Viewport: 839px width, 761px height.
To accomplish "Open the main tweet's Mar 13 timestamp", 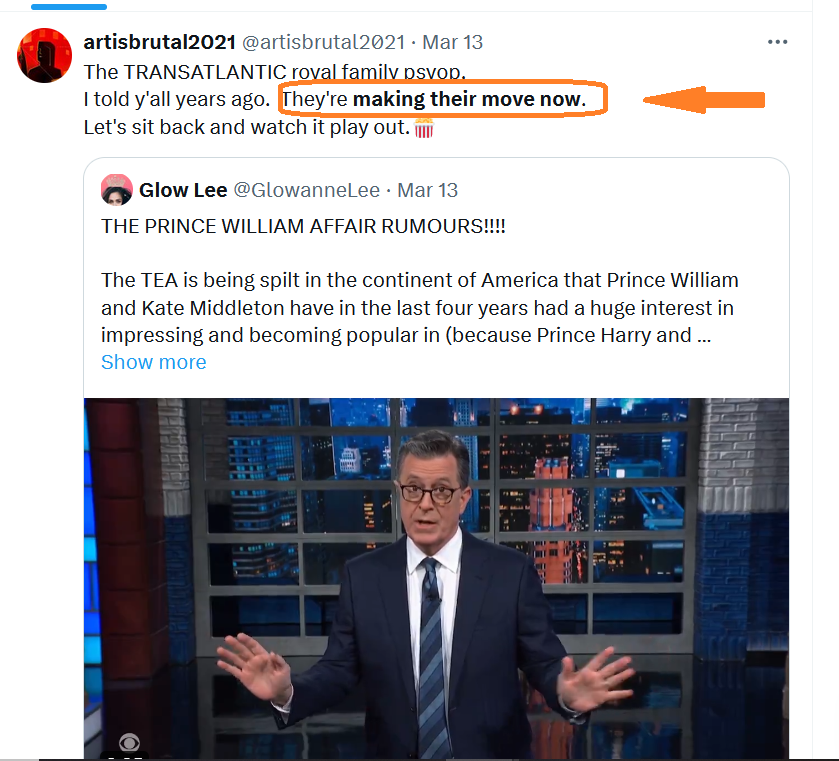I will click(x=453, y=42).
